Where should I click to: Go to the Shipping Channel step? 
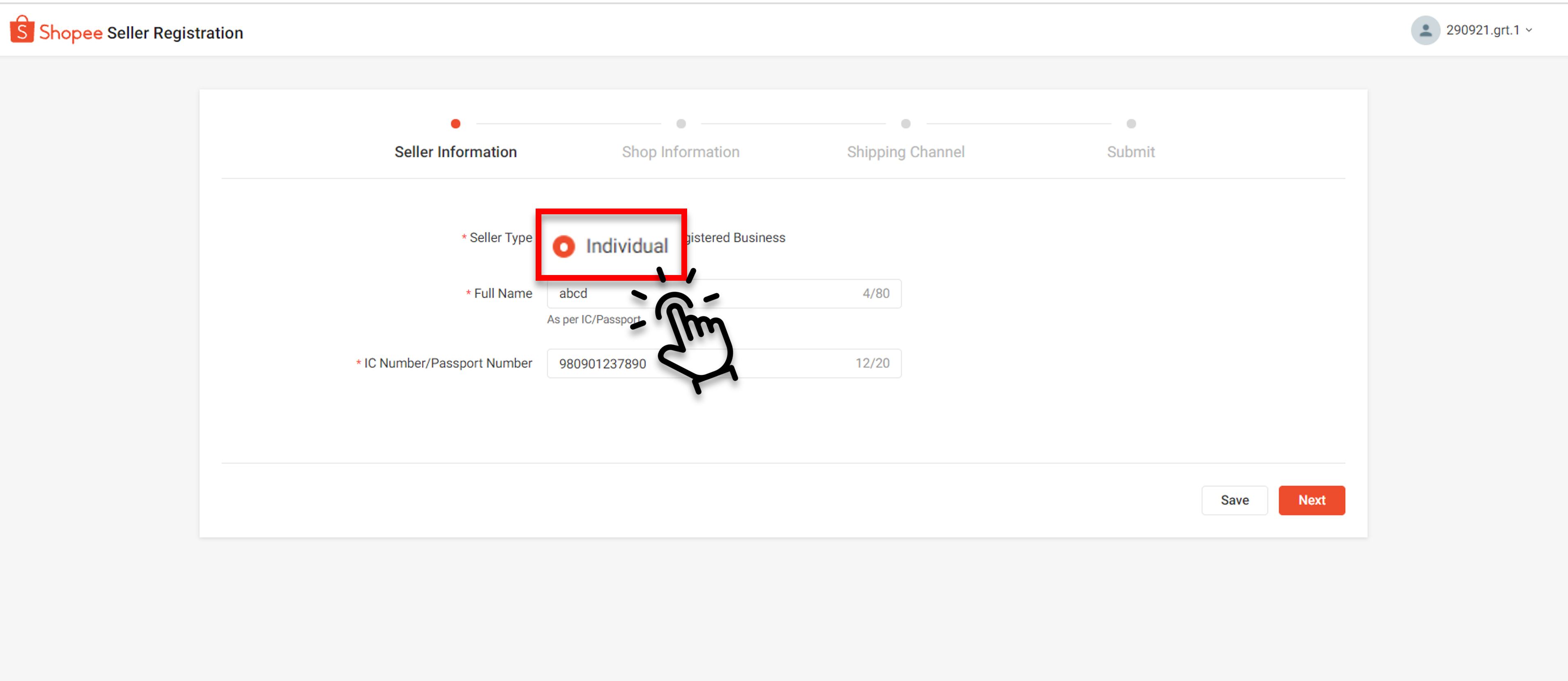905,151
